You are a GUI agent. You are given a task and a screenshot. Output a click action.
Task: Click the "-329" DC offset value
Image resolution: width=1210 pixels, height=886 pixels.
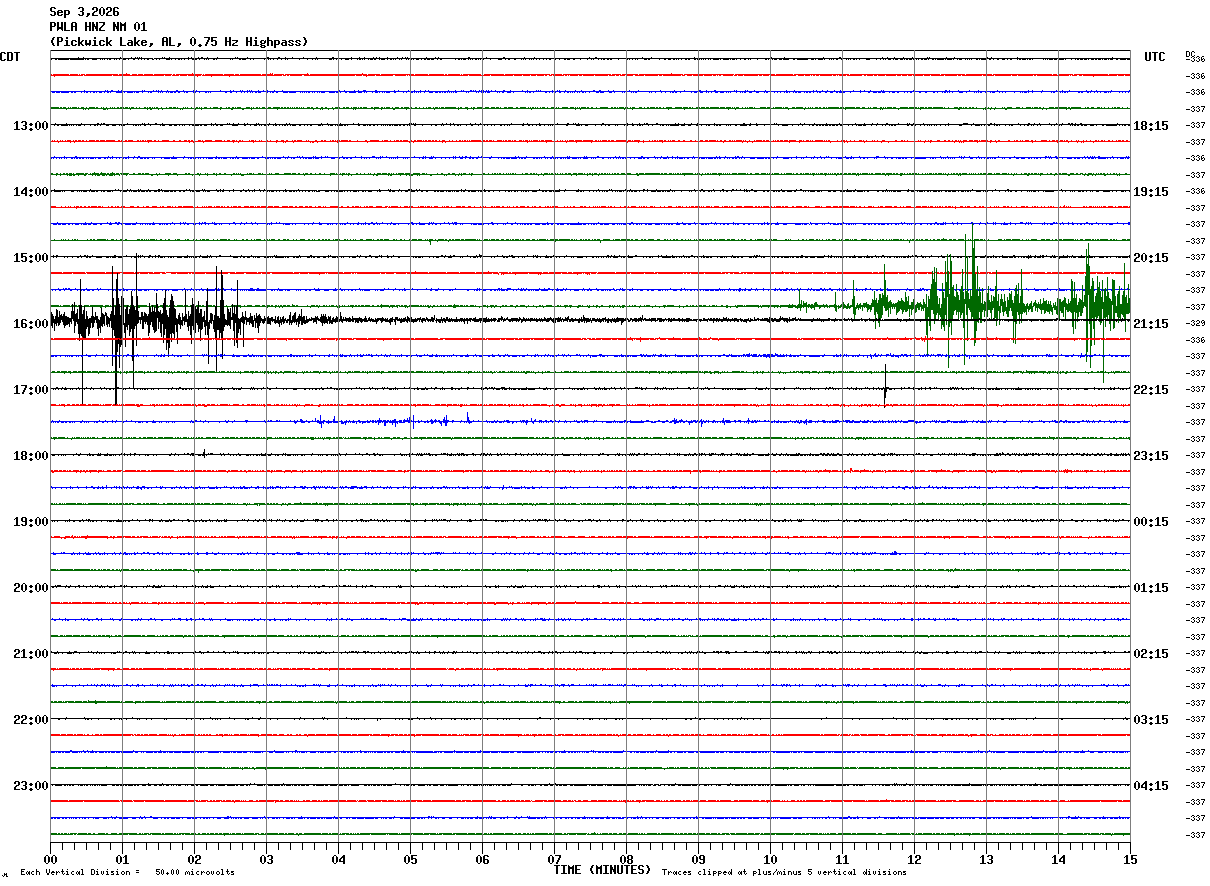point(1195,324)
